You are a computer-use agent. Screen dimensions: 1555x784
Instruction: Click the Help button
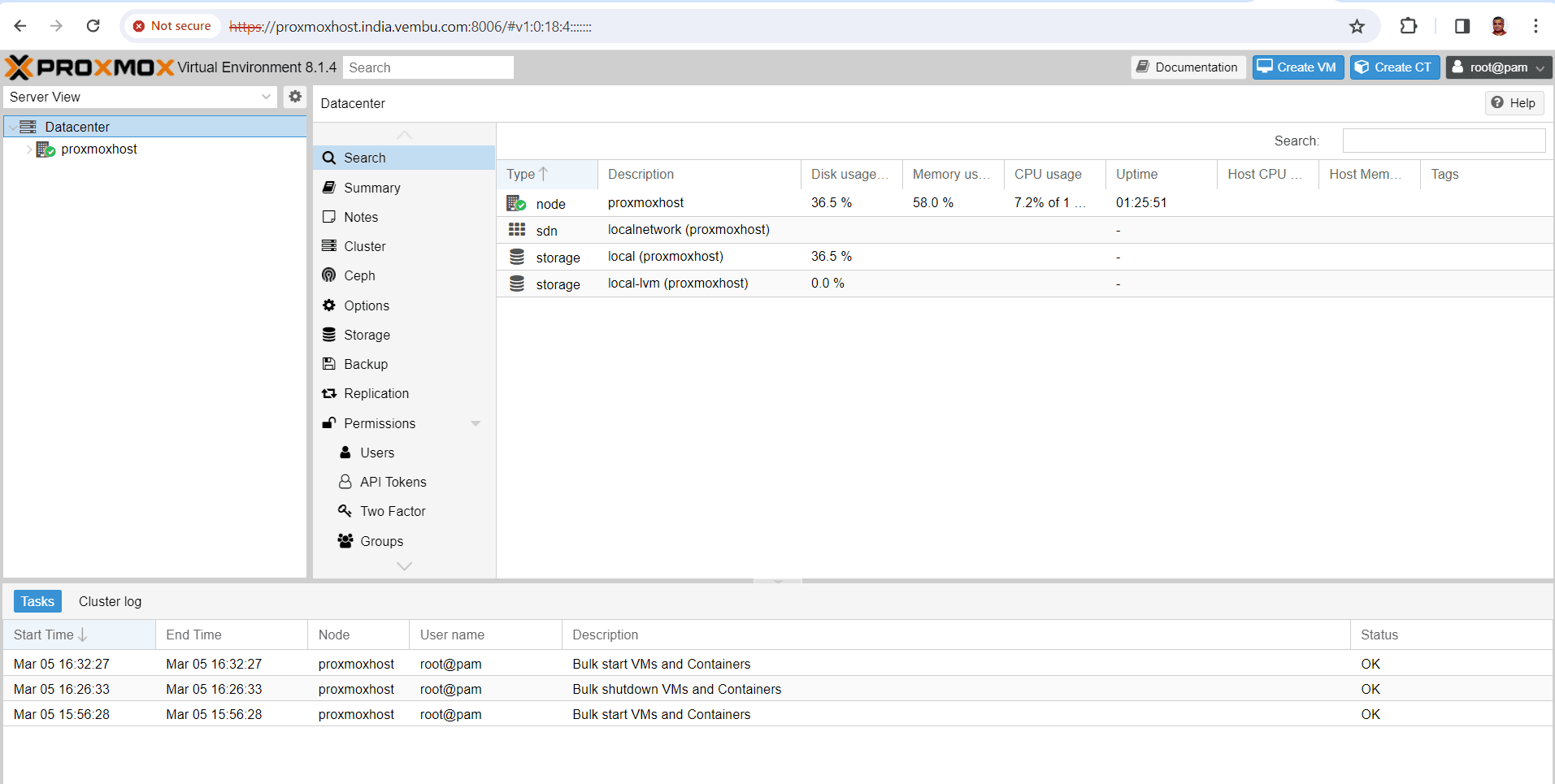click(1514, 103)
